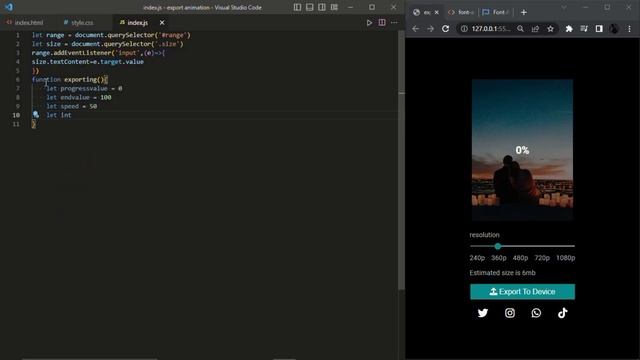Share via the Twitter icon
The image size is (640, 360).
[x=483, y=313]
